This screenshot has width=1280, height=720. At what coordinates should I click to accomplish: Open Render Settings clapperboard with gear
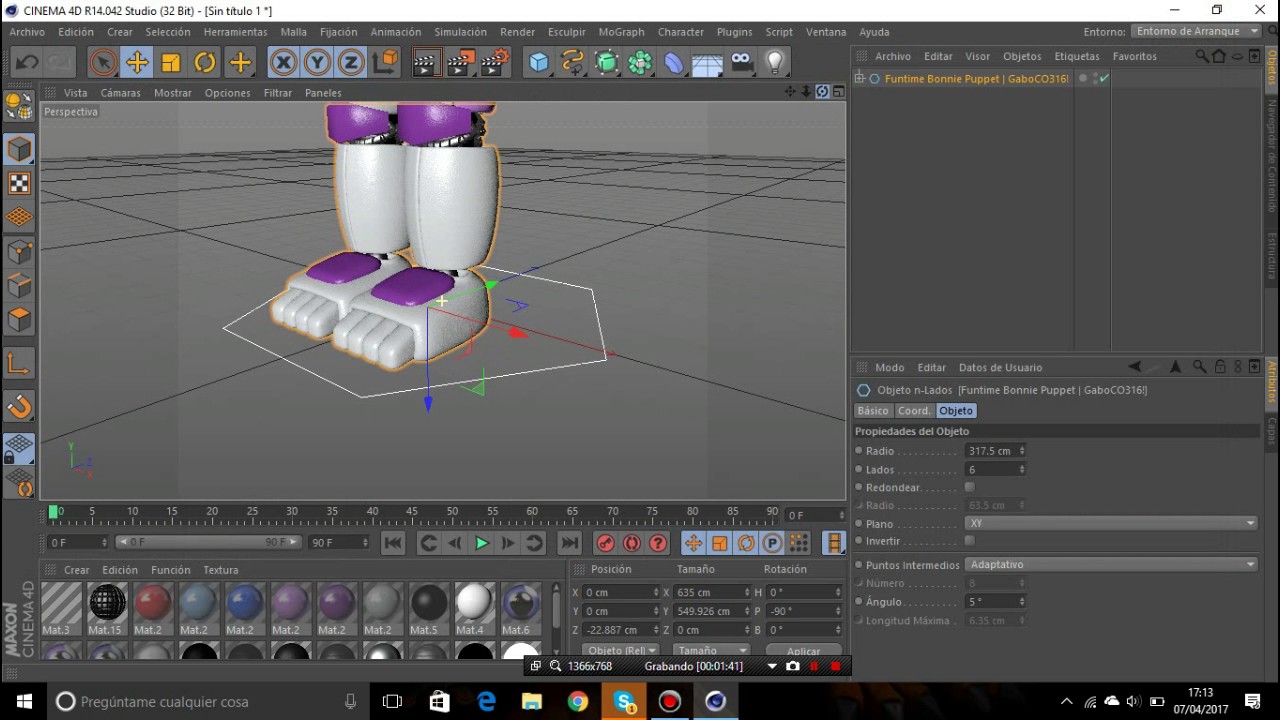495,63
